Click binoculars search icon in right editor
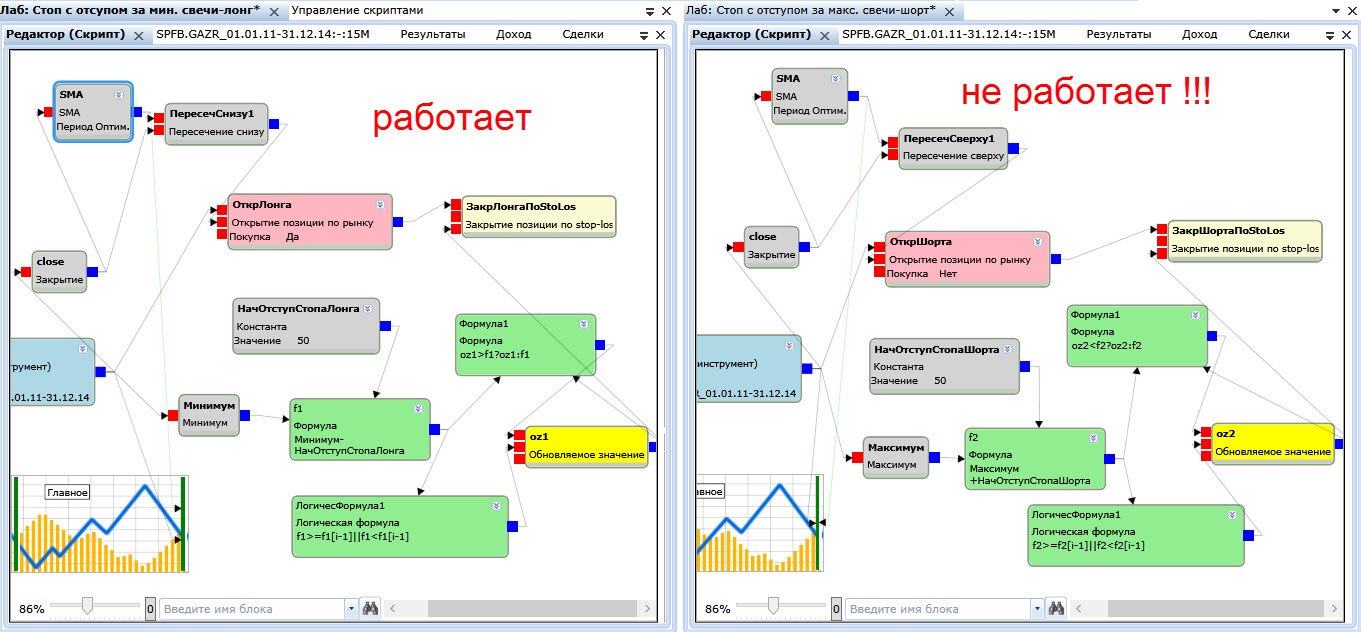1361x632 pixels. (x=1056, y=608)
